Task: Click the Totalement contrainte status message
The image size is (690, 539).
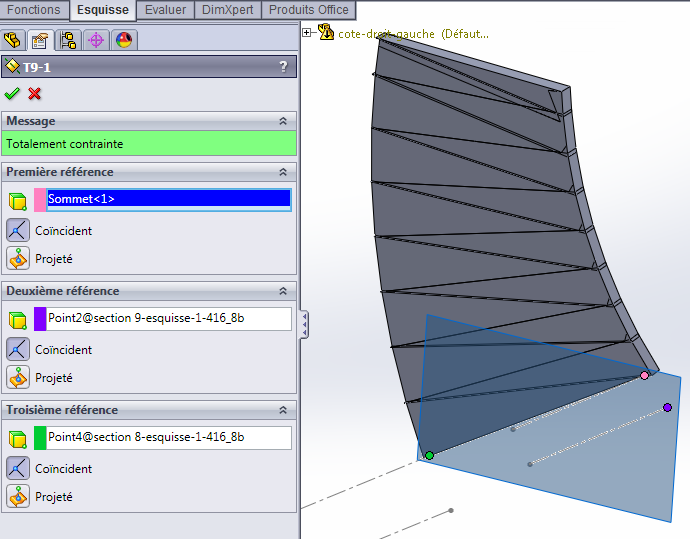Action: click(x=149, y=143)
